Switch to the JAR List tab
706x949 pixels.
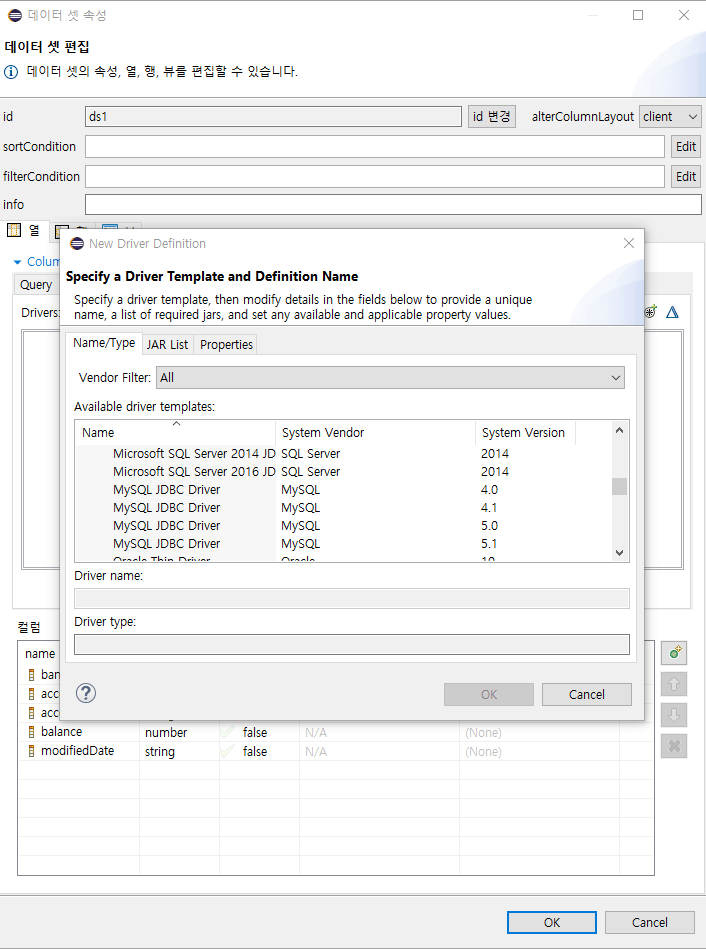click(167, 344)
